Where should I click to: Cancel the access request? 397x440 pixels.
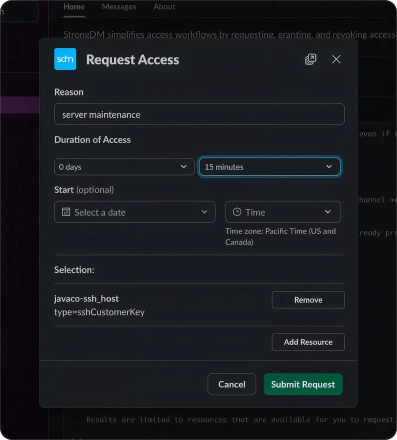pyautogui.click(x=232, y=384)
